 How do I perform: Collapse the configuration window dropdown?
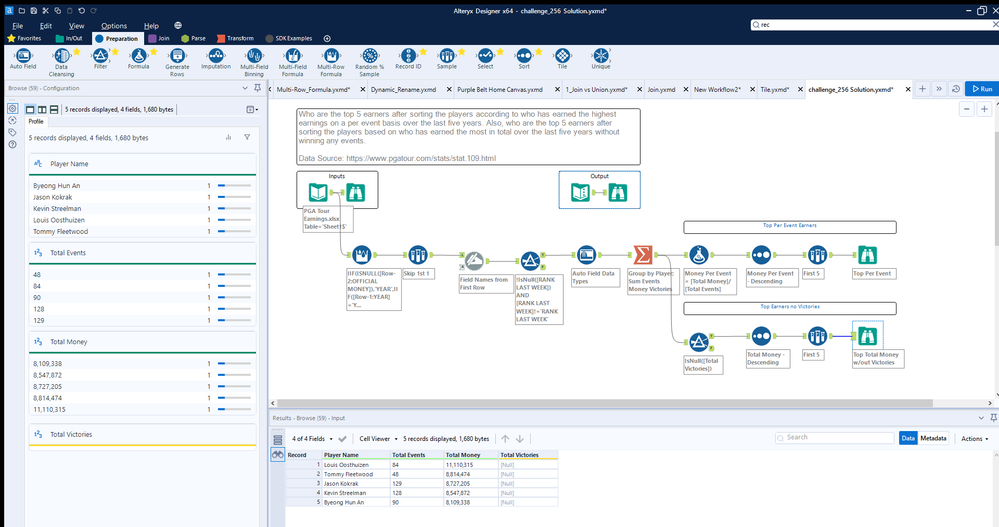pos(245,89)
